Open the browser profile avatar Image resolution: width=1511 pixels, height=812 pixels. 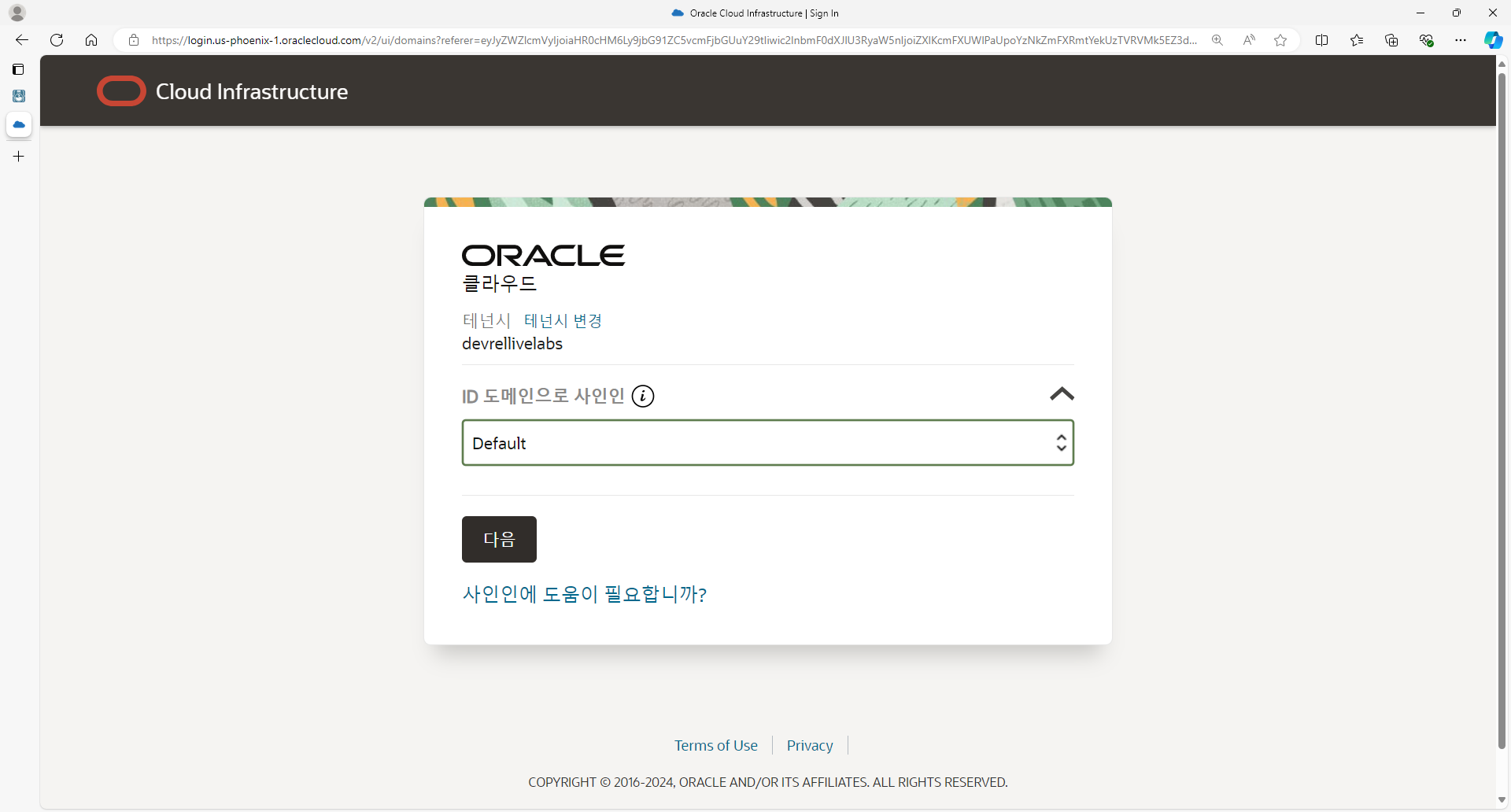pos(17,13)
